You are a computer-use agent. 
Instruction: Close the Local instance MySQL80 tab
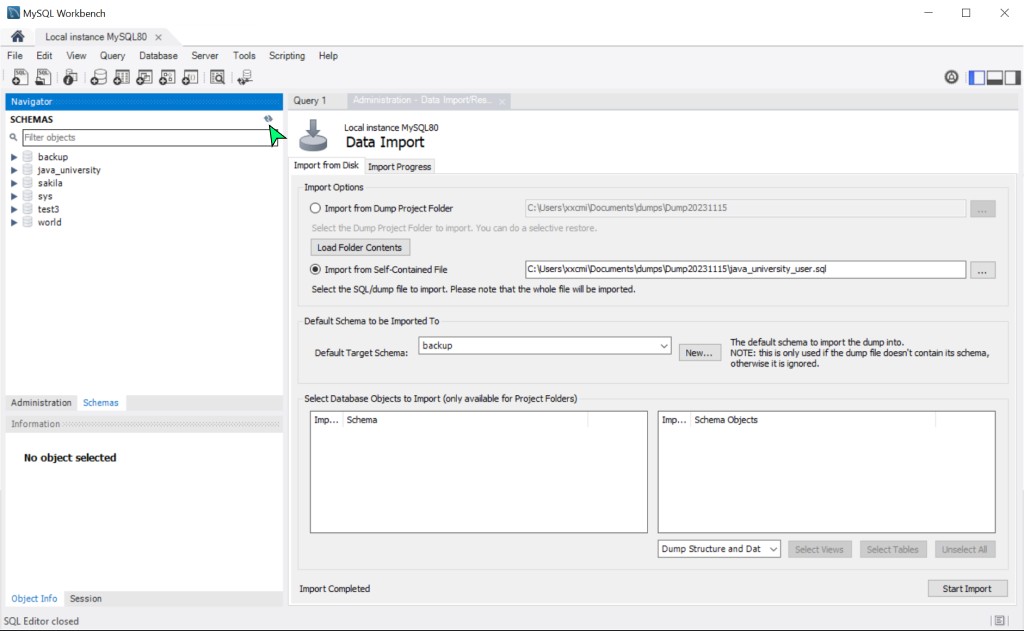coord(158,37)
